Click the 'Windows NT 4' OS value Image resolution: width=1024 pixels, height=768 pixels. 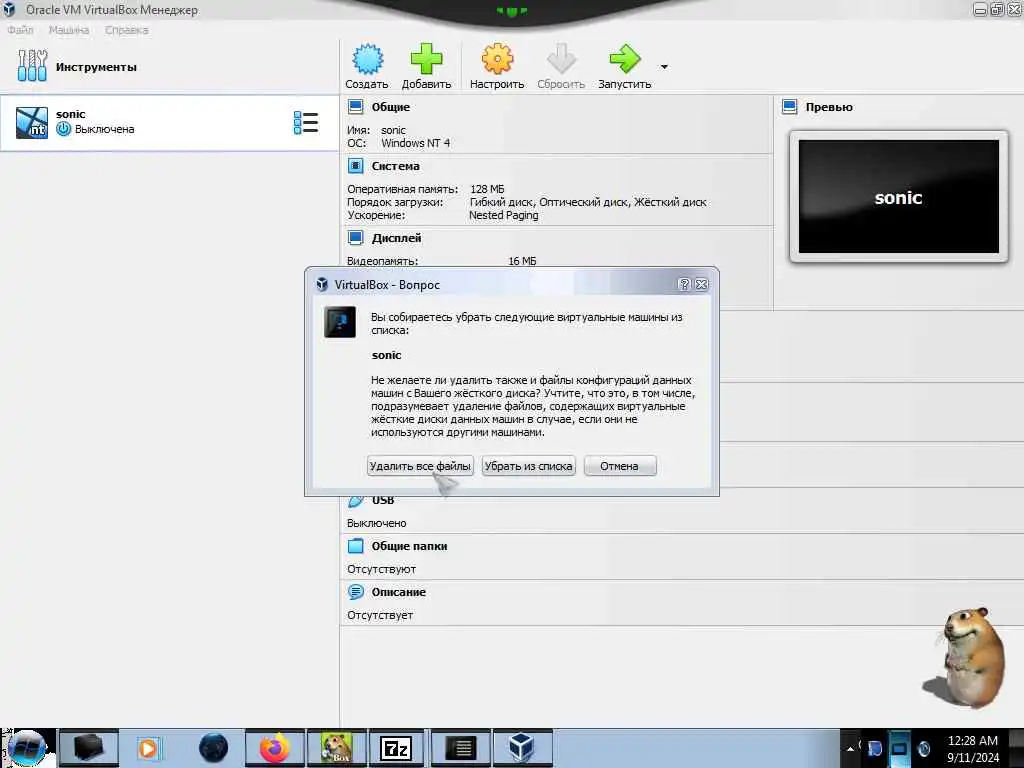pyautogui.click(x=415, y=143)
